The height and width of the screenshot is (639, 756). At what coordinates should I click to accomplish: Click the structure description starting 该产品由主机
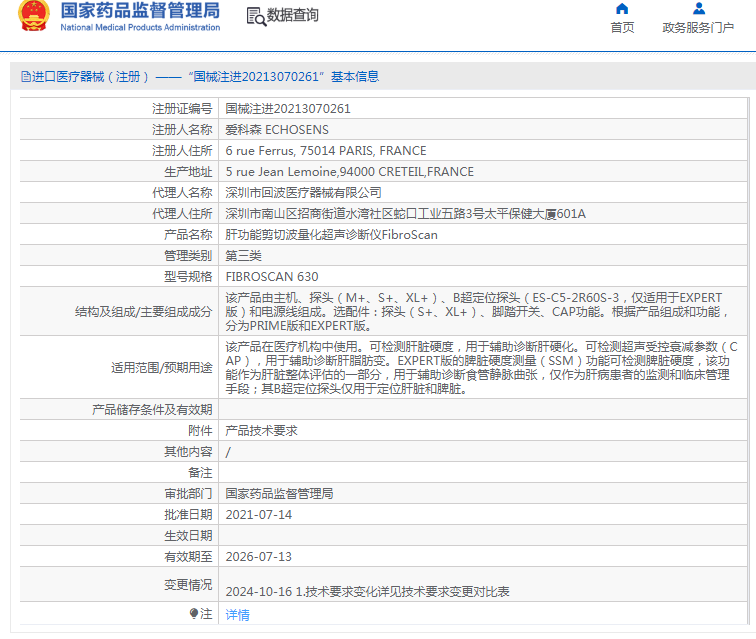(x=477, y=312)
